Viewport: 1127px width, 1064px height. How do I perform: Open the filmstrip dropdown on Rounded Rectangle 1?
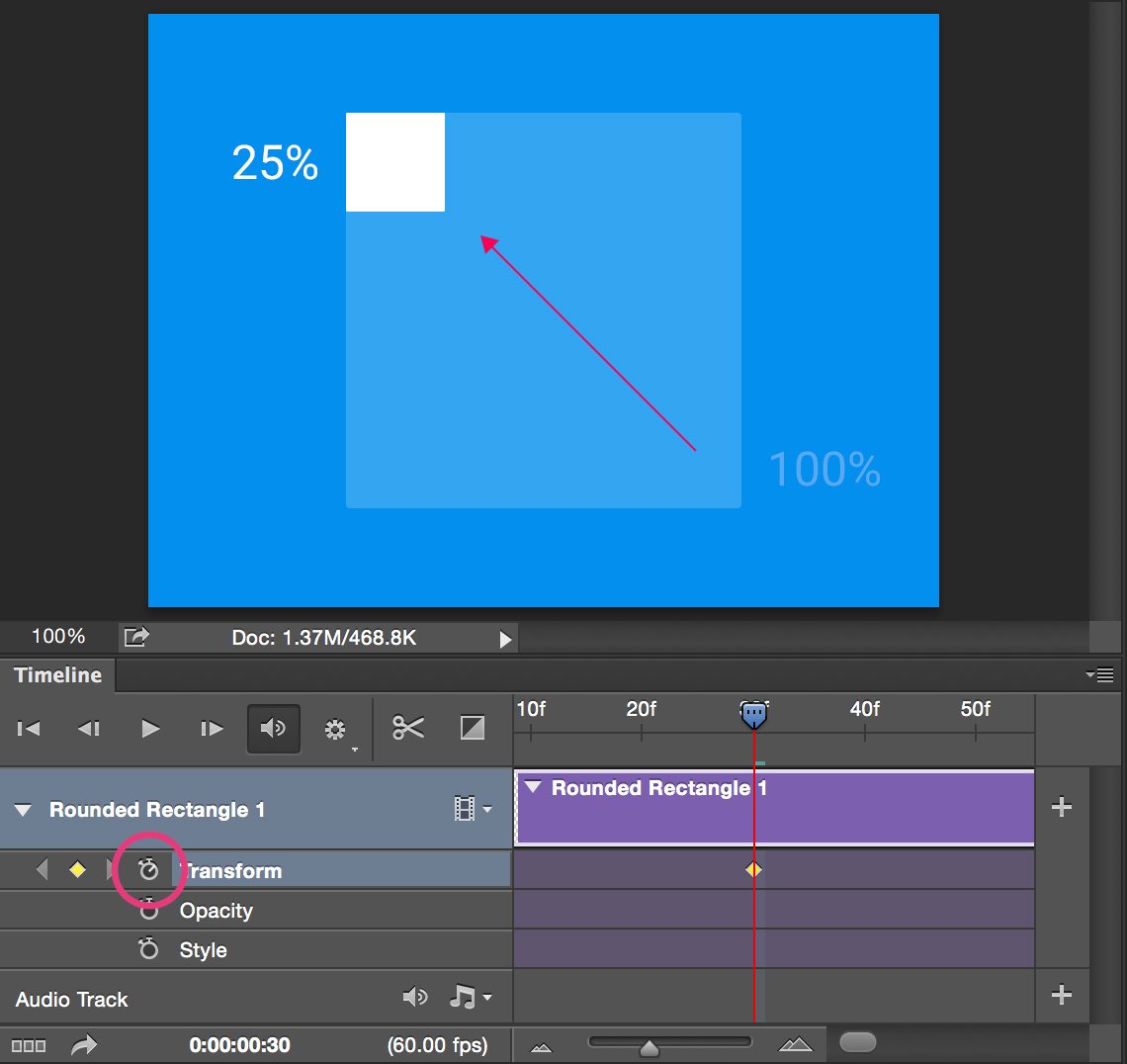pyautogui.click(x=473, y=810)
